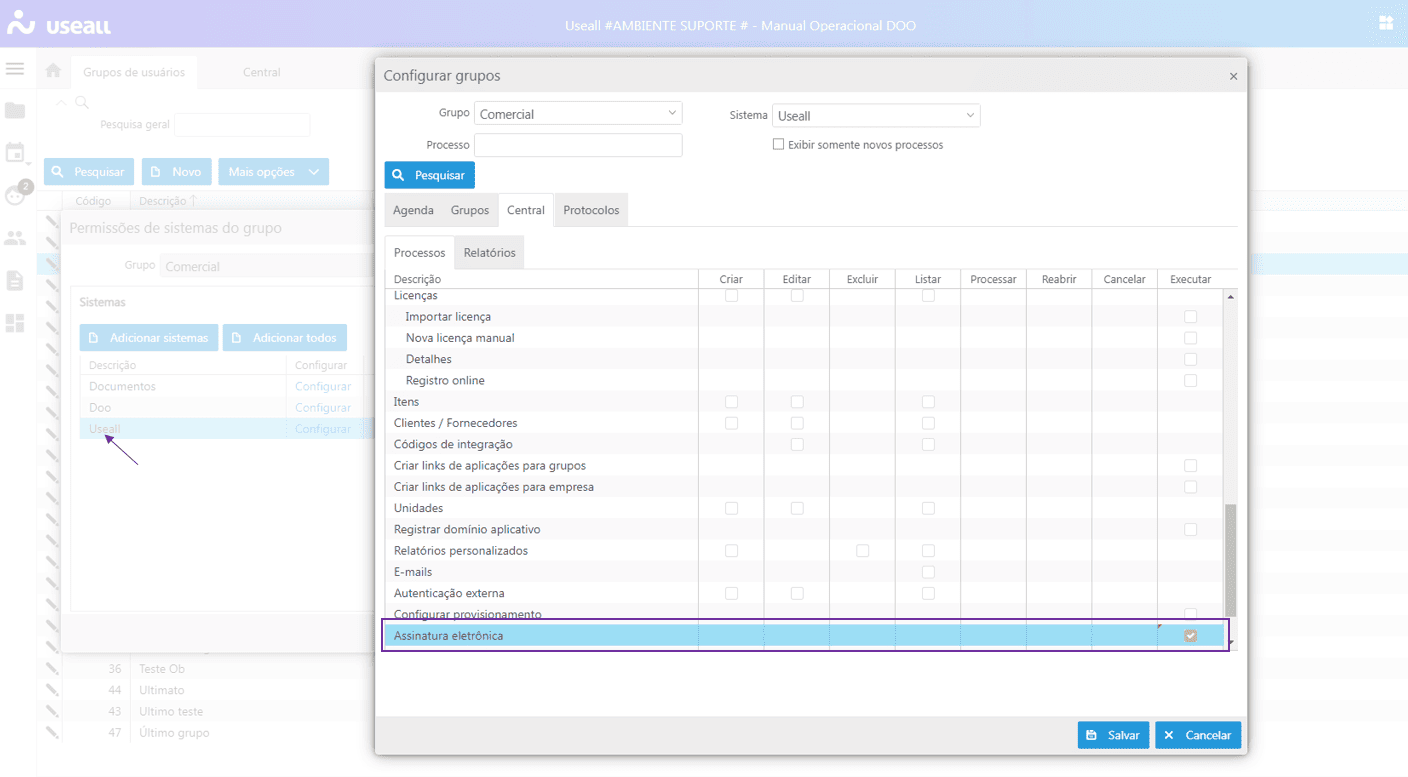Open the folder icon in sidebar
1408x777 pixels.
pyautogui.click(x=15, y=110)
